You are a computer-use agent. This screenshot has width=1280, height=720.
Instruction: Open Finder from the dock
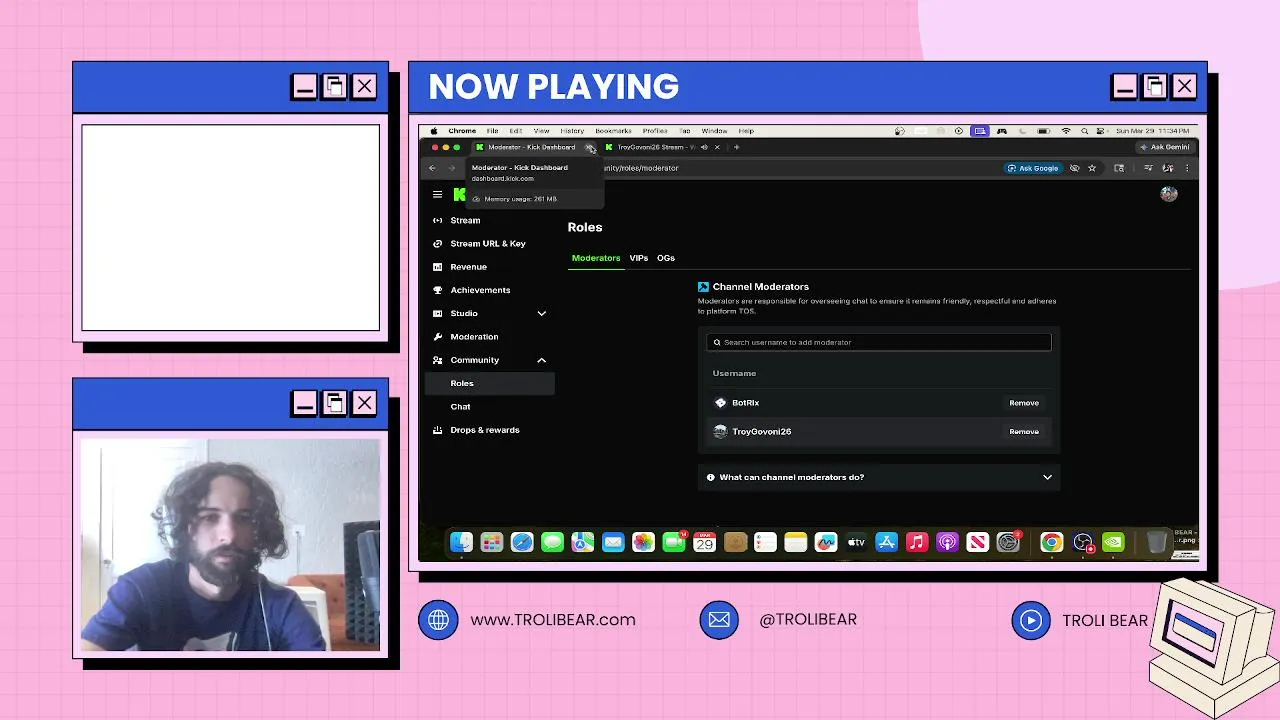coord(461,542)
